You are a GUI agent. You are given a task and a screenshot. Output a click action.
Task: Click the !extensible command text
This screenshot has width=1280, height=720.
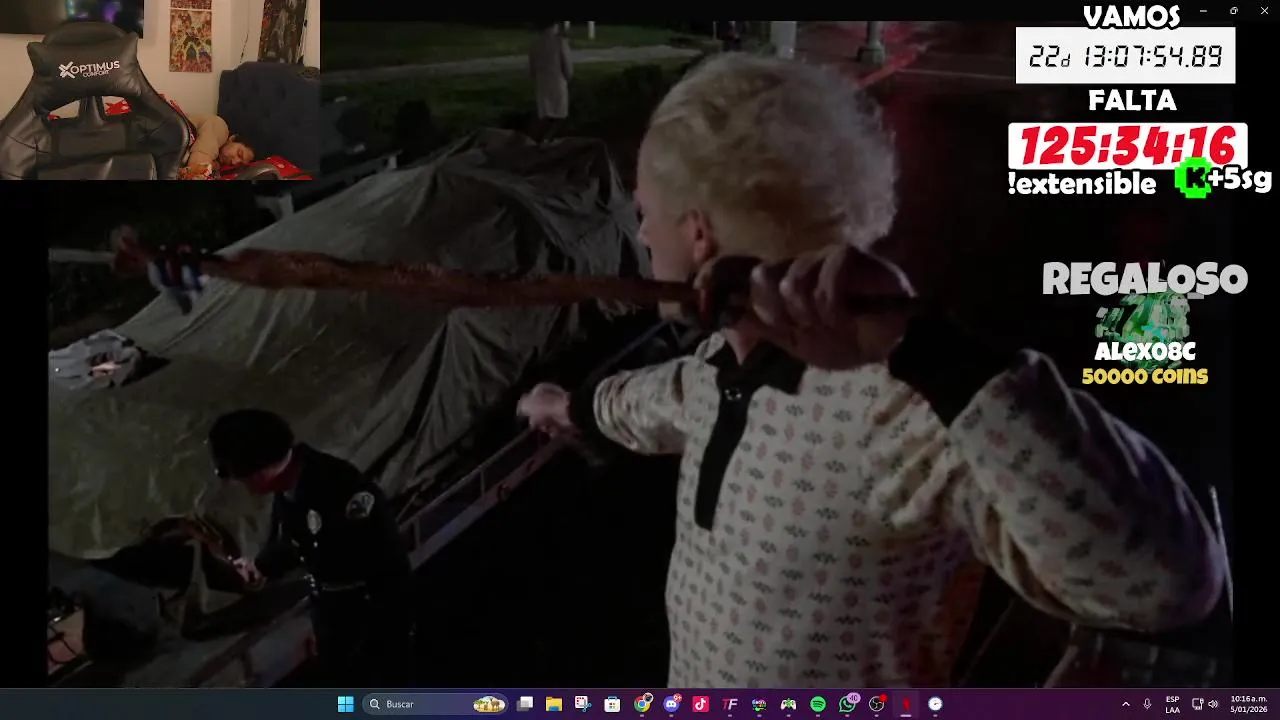(x=1082, y=183)
